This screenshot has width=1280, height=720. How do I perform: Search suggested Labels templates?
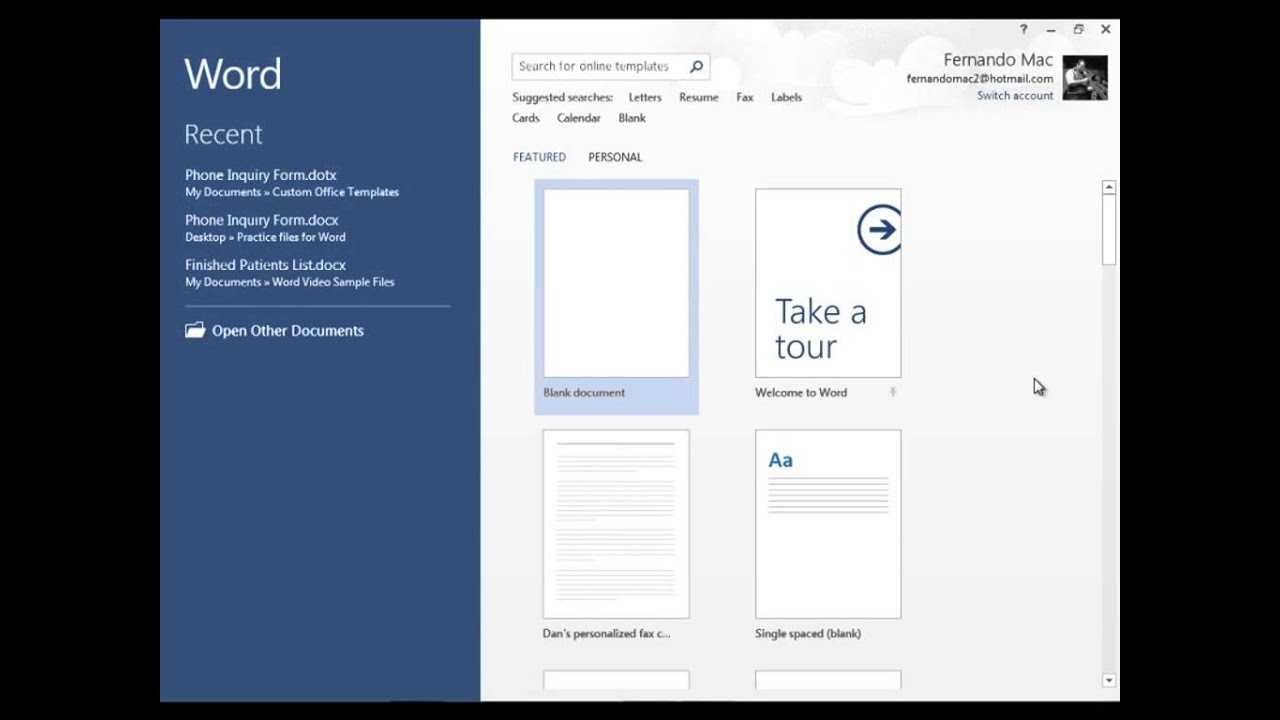[x=786, y=97]
